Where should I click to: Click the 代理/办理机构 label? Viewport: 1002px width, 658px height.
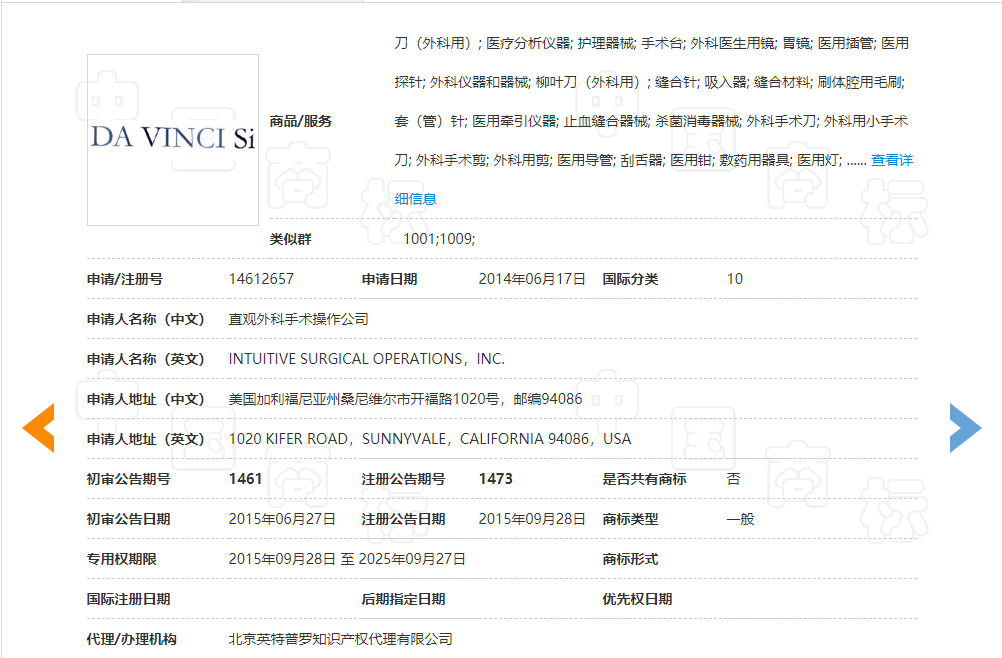132,639
